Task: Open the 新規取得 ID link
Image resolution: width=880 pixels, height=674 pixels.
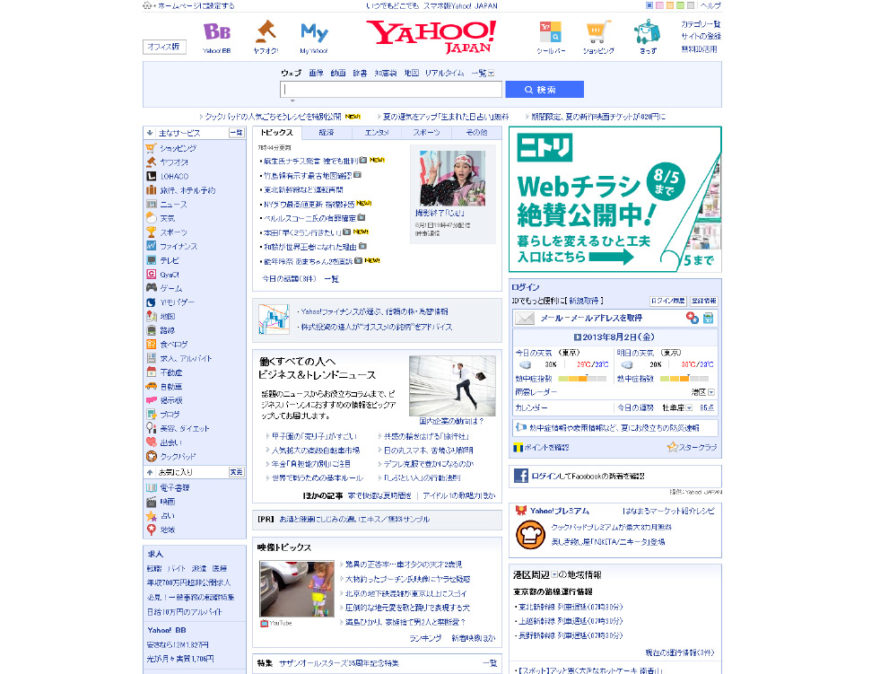Action: click(x=584, y=301)
